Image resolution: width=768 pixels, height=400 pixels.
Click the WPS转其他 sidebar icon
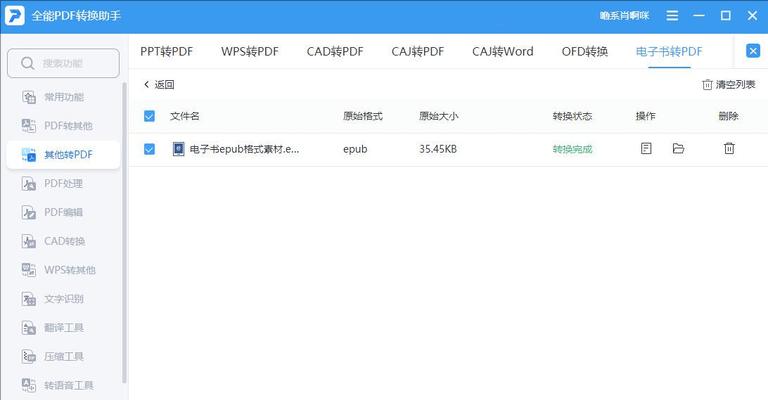tap(29, 270)
